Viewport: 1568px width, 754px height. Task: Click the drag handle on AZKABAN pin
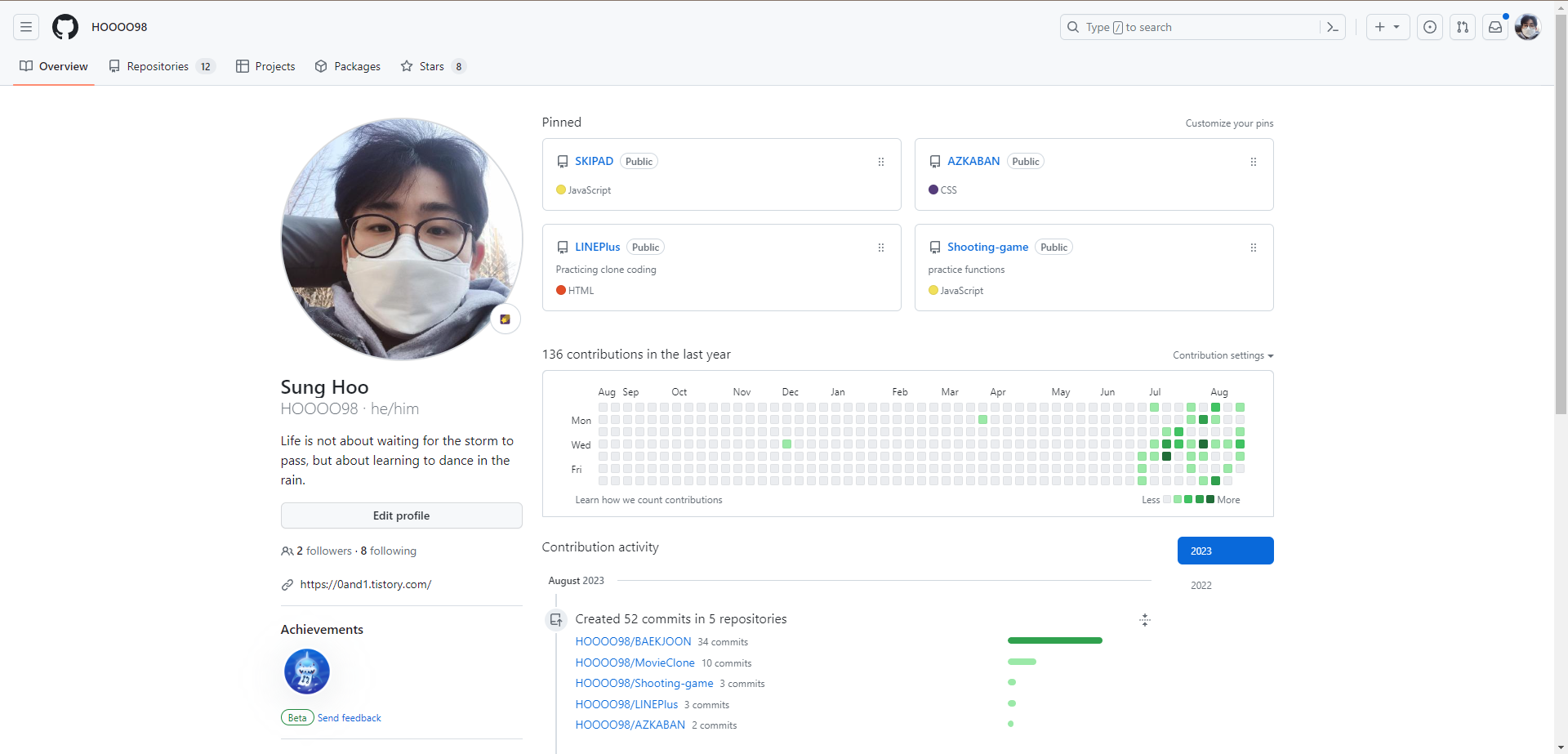point(1254,162)
